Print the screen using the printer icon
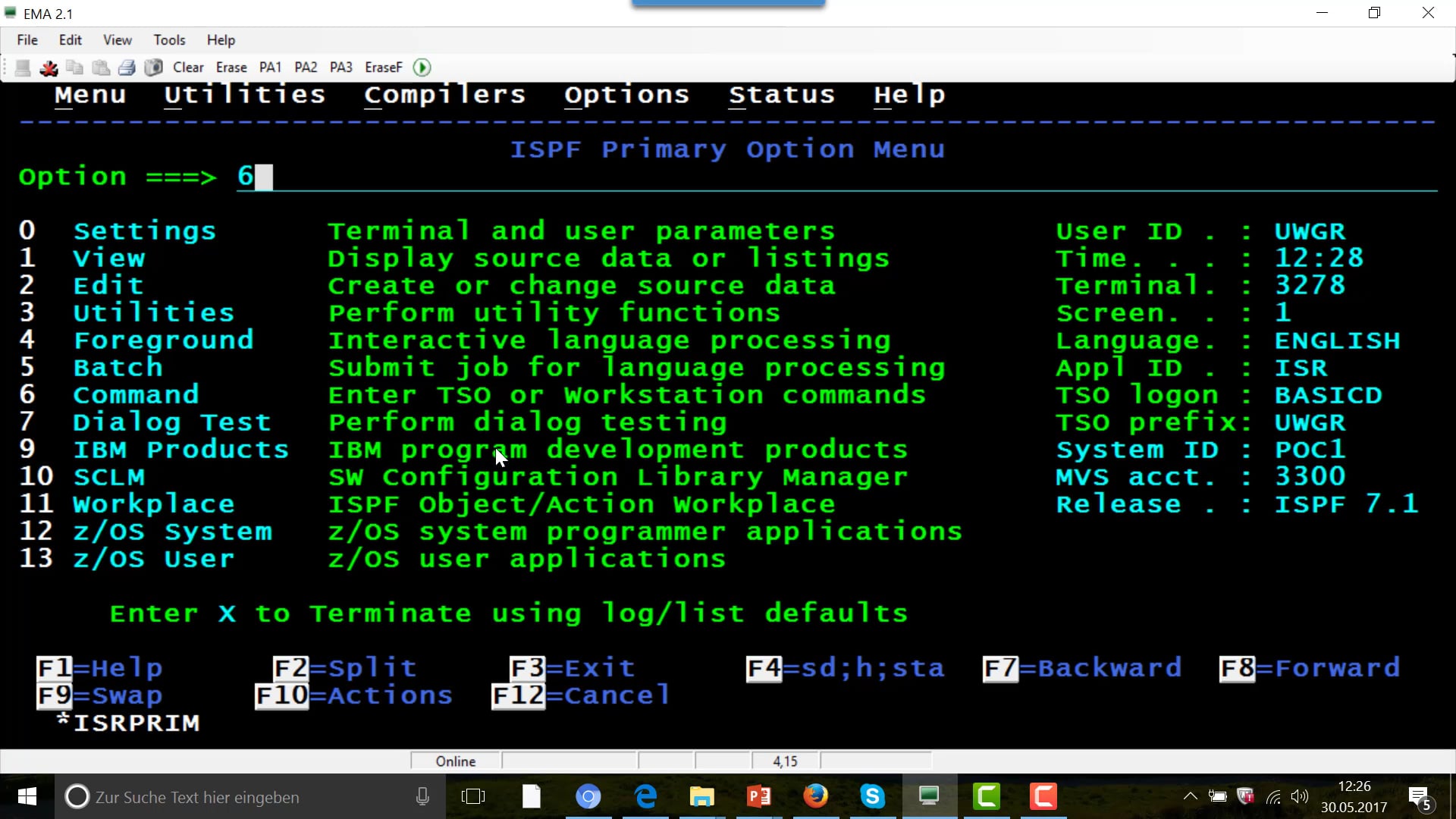The image size is (1456, 819). pos(127,67)
